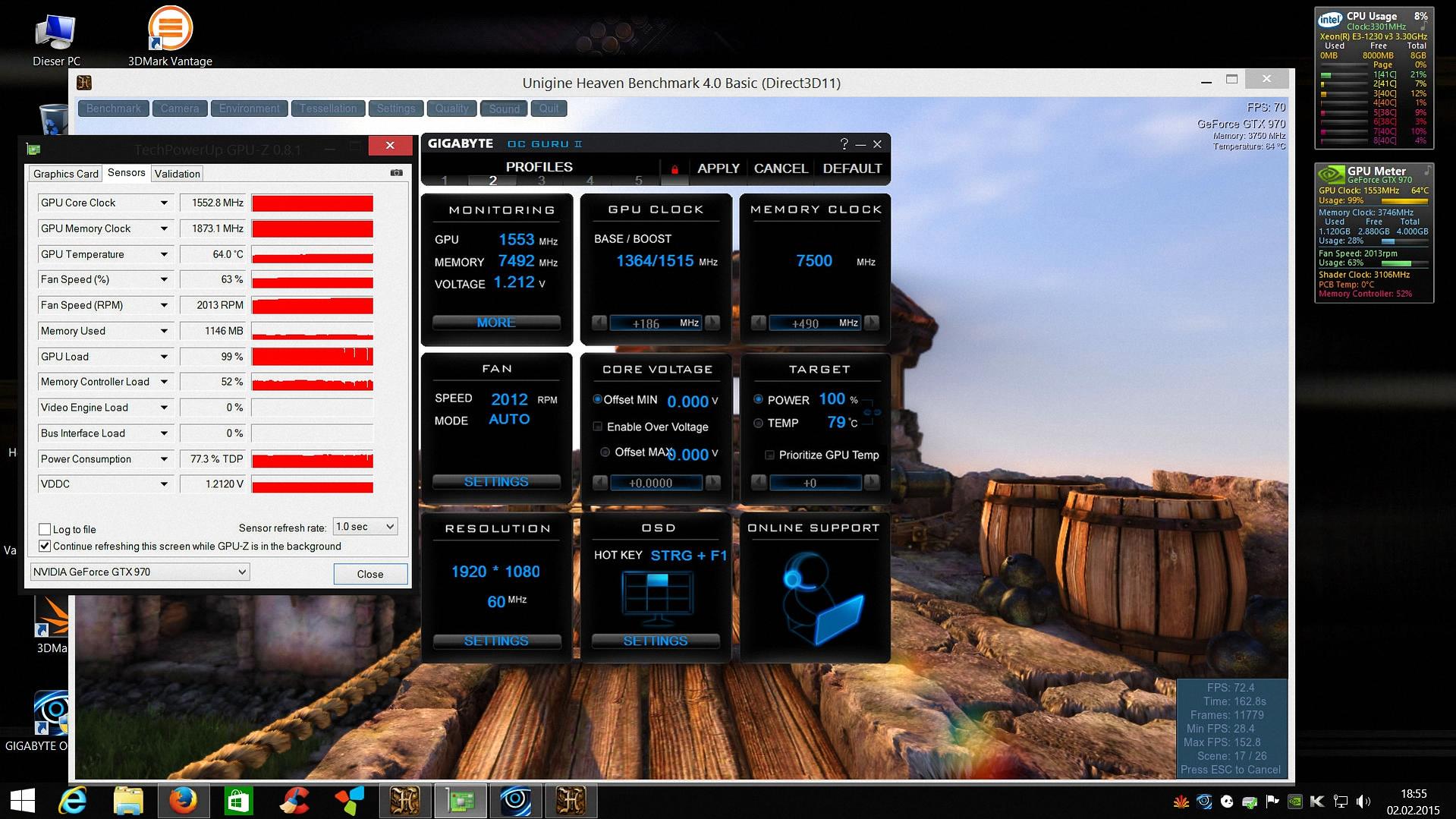Open NVIDIA GeForce GTX 970 device selector

(x=140, y=572)
